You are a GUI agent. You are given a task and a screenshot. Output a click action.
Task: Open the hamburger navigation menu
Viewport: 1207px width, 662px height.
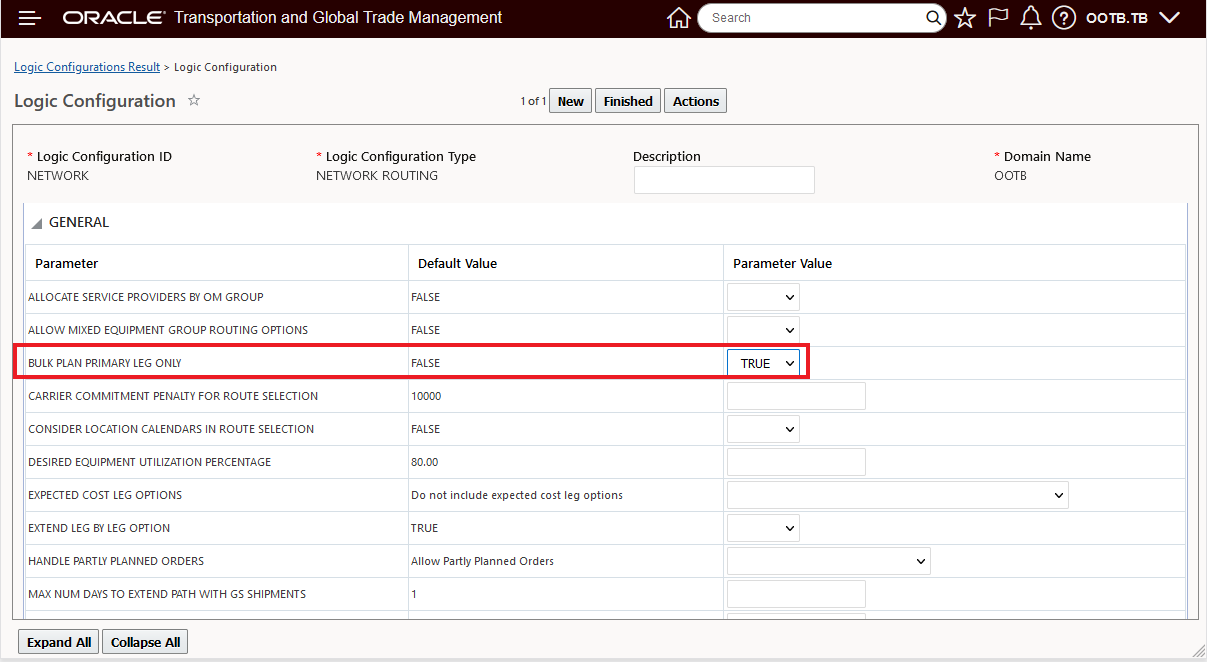pyautogui.click(x=30, y=18)
